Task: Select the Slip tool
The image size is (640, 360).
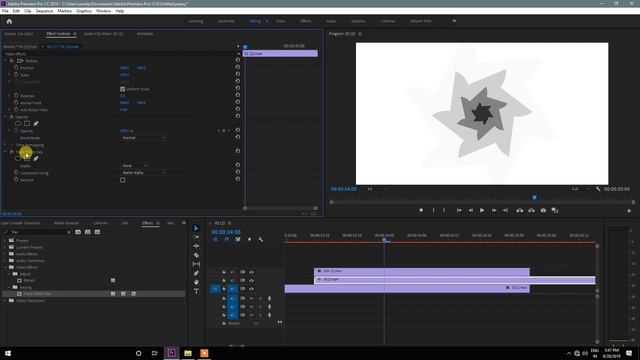Action: point(196,264)
